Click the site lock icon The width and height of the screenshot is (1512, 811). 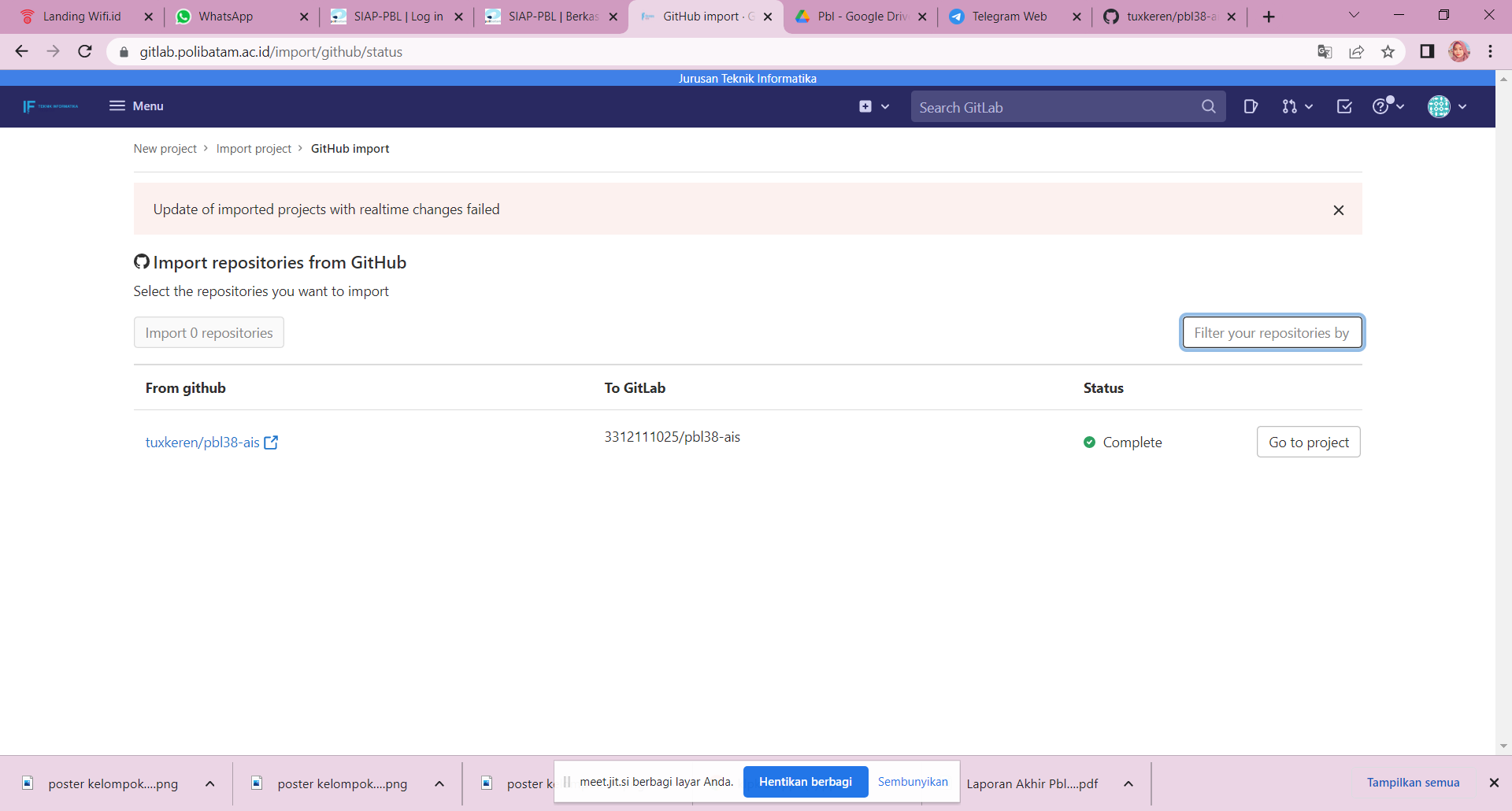pos(124,52)
